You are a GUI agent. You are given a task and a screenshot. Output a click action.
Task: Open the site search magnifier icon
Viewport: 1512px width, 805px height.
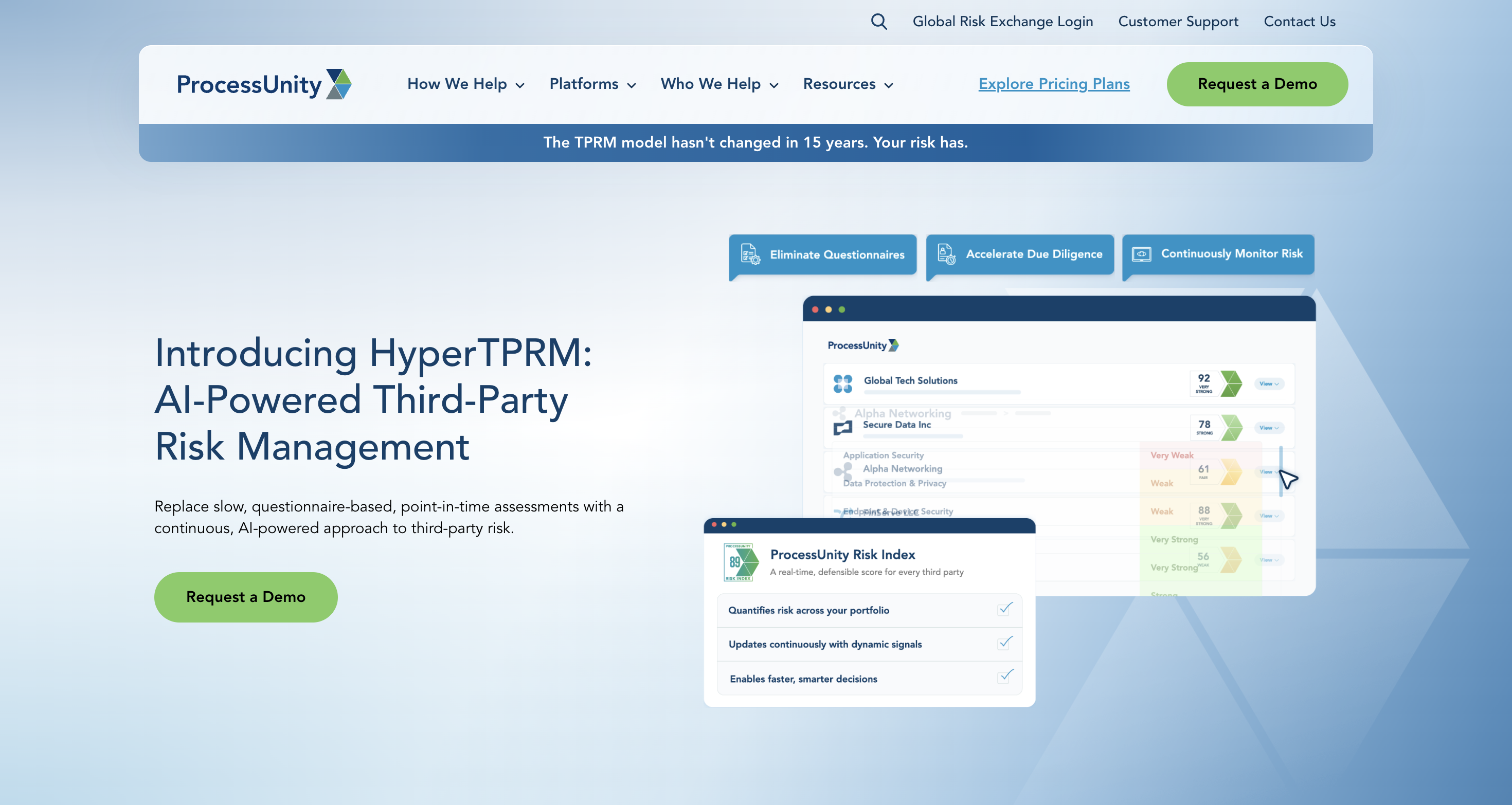point(879,22)
